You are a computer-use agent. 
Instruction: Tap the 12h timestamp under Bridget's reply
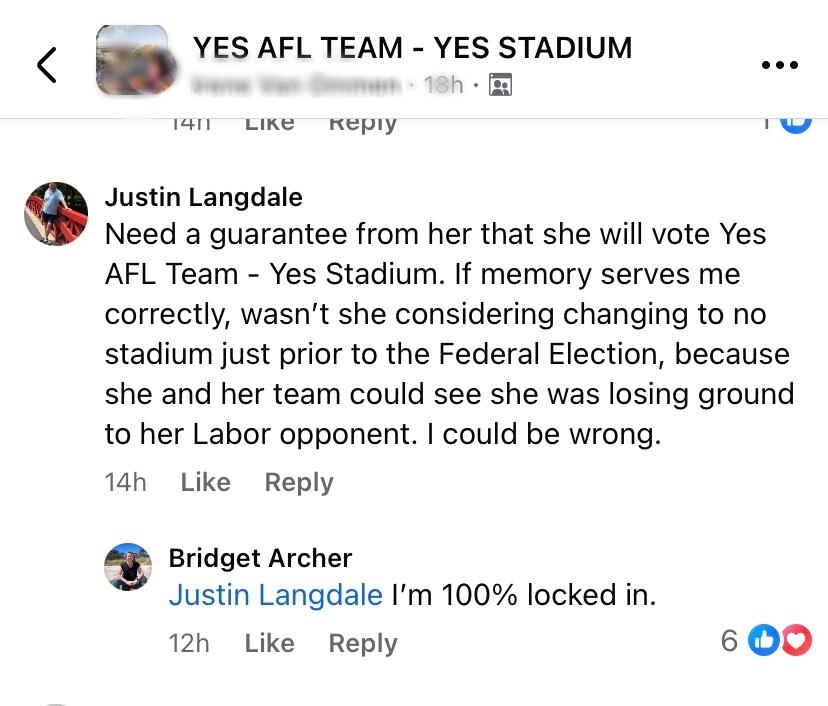coord(190,643)
